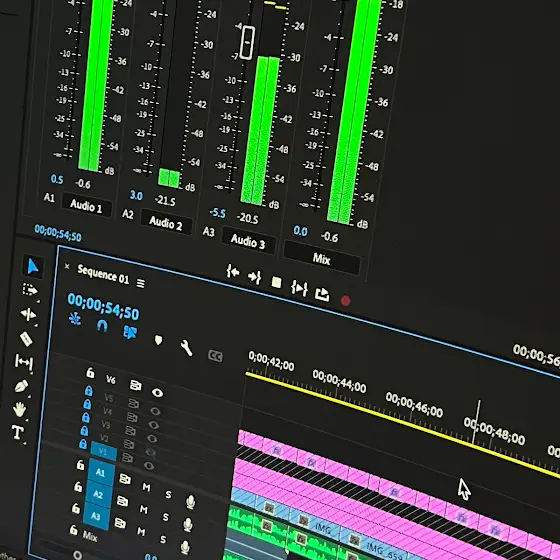Toggle V4 track output eye
Viewport: 560px width, 560px height.
[154, 425]
